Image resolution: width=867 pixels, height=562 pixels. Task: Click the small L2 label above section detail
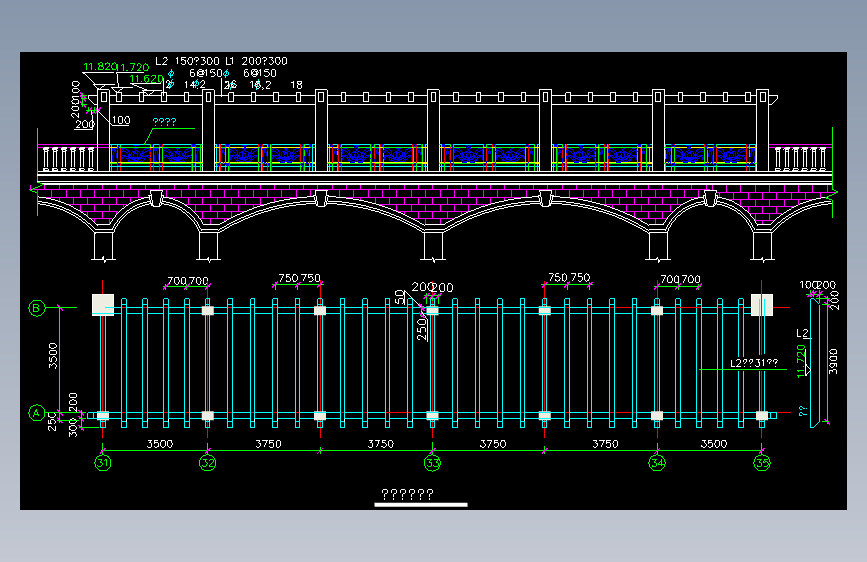coord(802,333)
